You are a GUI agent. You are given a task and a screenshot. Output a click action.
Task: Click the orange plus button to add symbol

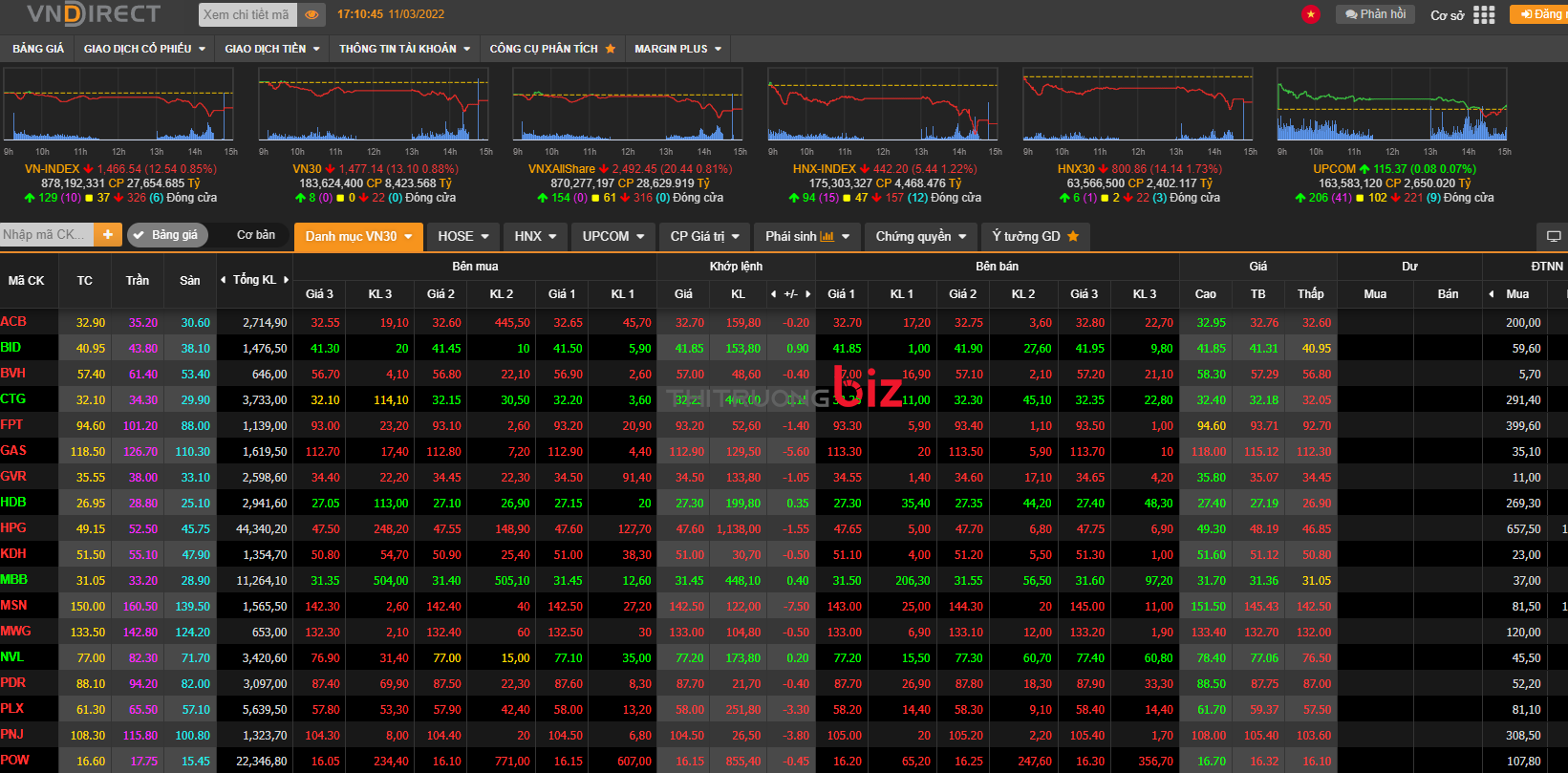pos(108,235)
